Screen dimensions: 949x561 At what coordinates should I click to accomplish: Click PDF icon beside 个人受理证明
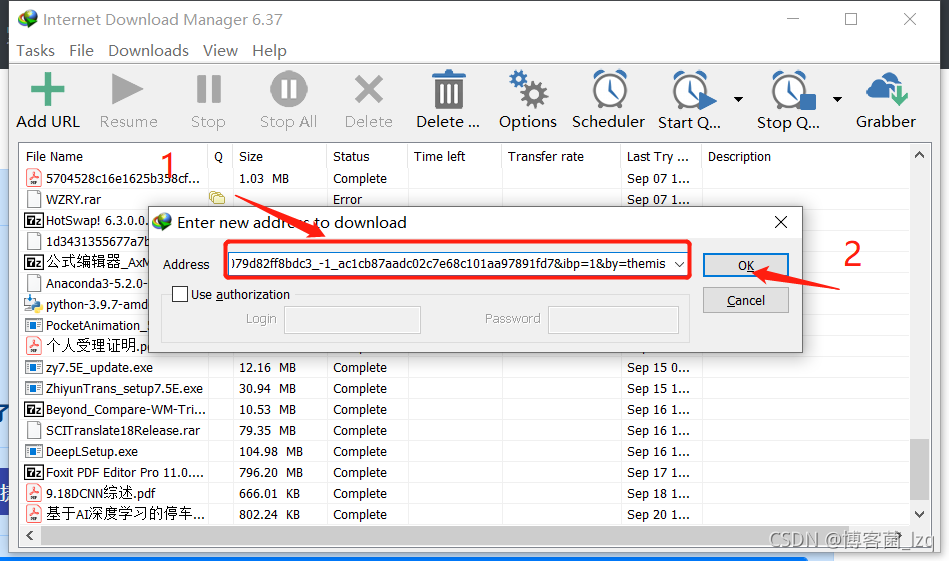(33, 346)
